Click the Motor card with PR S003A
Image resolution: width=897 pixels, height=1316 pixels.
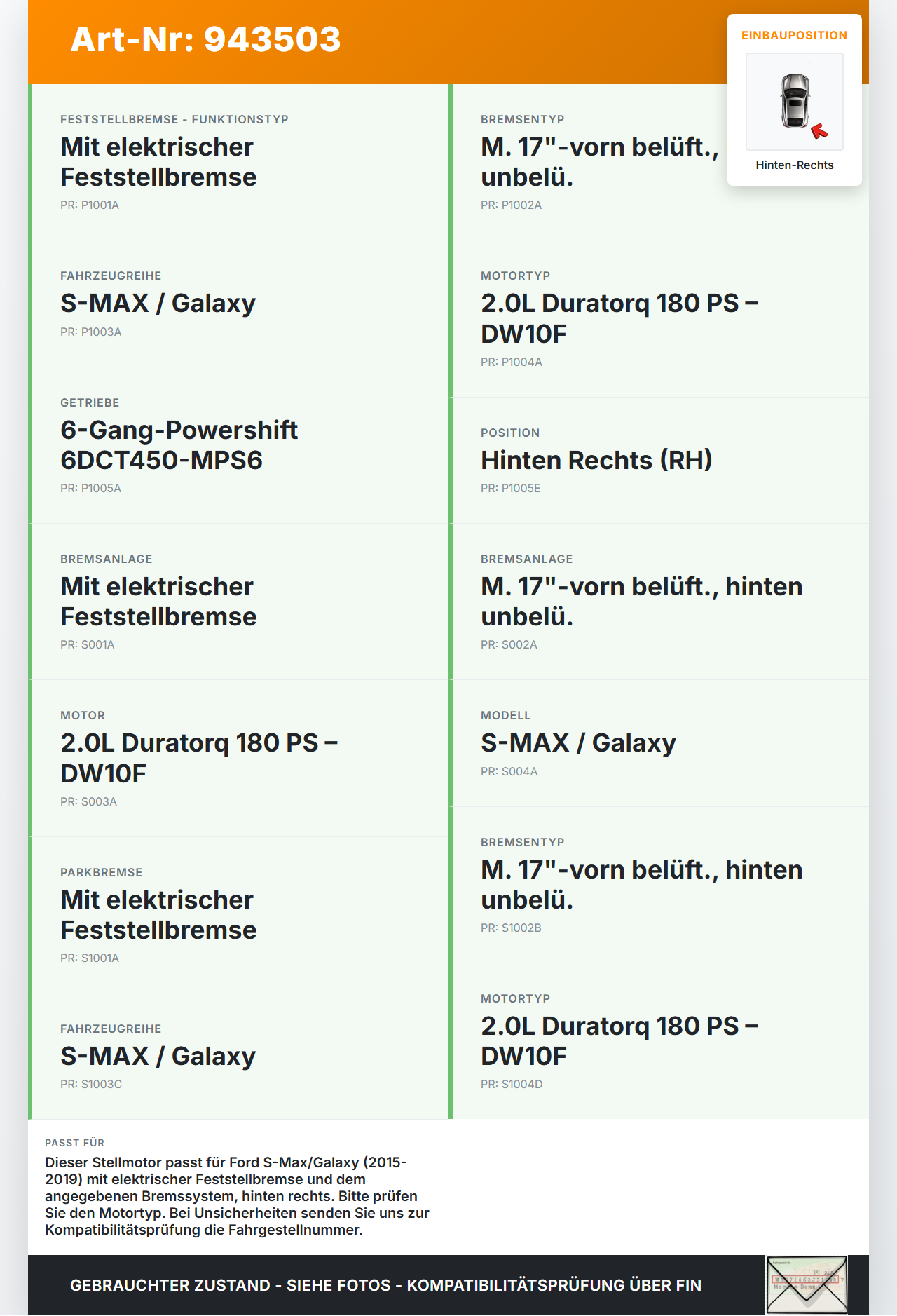tap(238, 759)
